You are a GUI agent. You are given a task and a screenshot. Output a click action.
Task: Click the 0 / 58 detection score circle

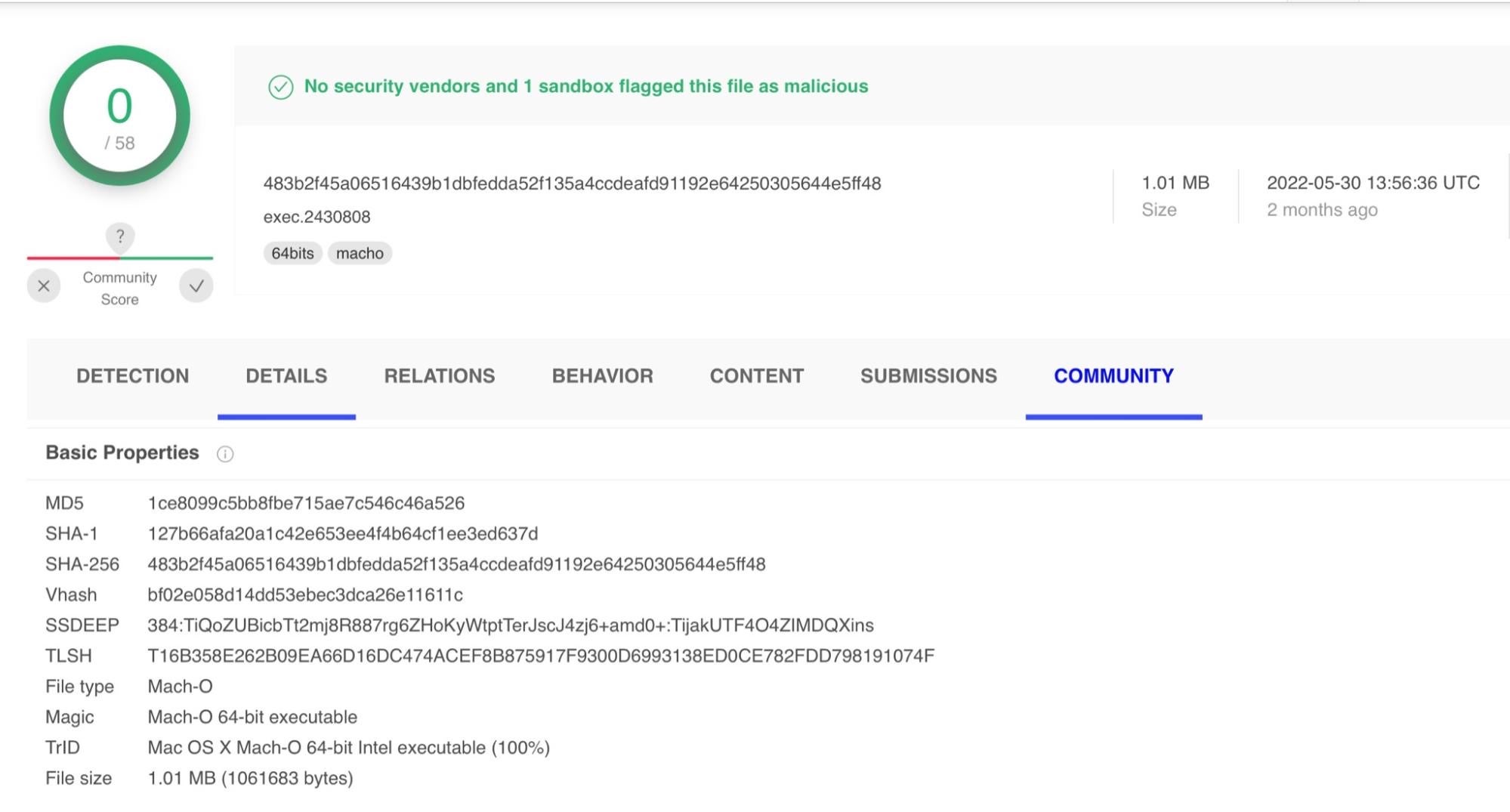click(119, 116)
